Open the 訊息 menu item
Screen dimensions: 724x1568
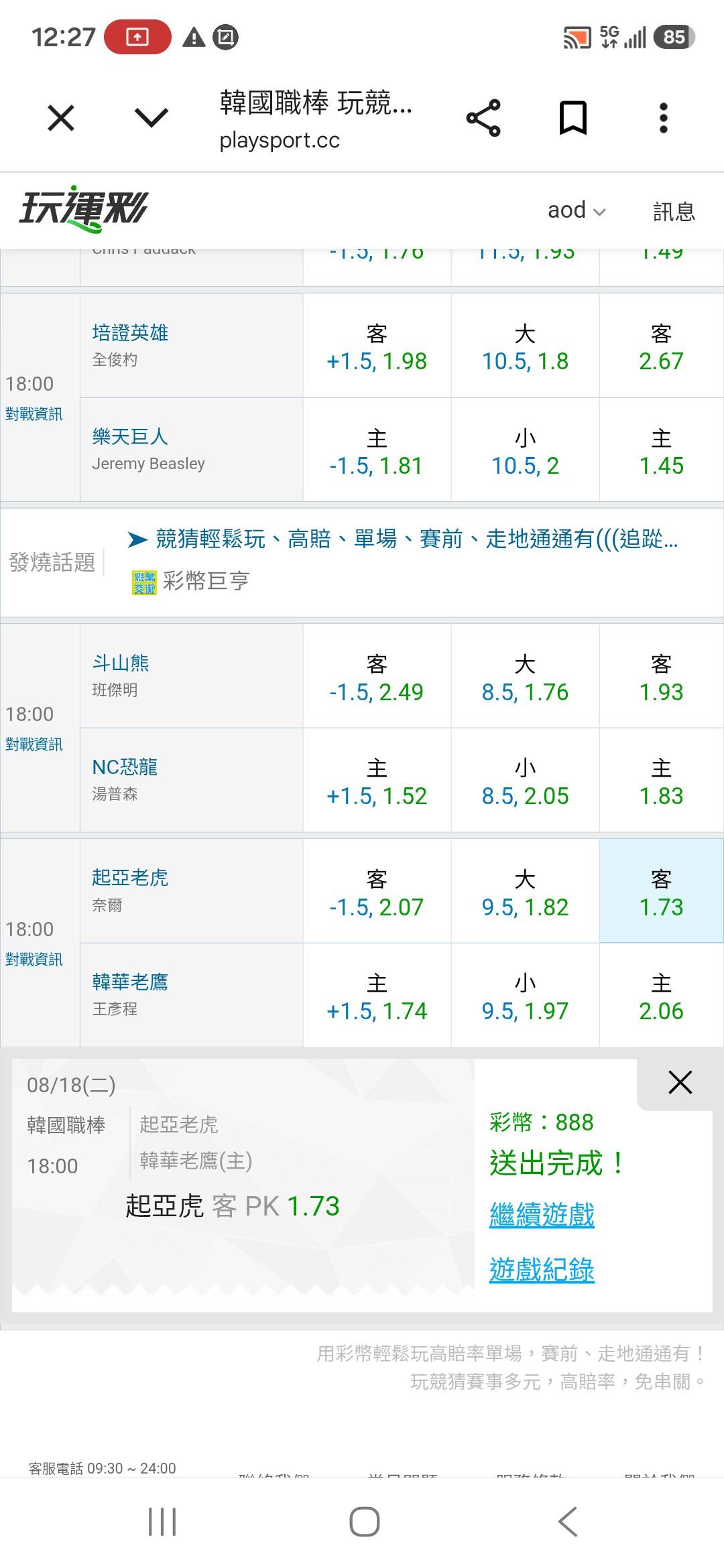(x=674, y=212)
